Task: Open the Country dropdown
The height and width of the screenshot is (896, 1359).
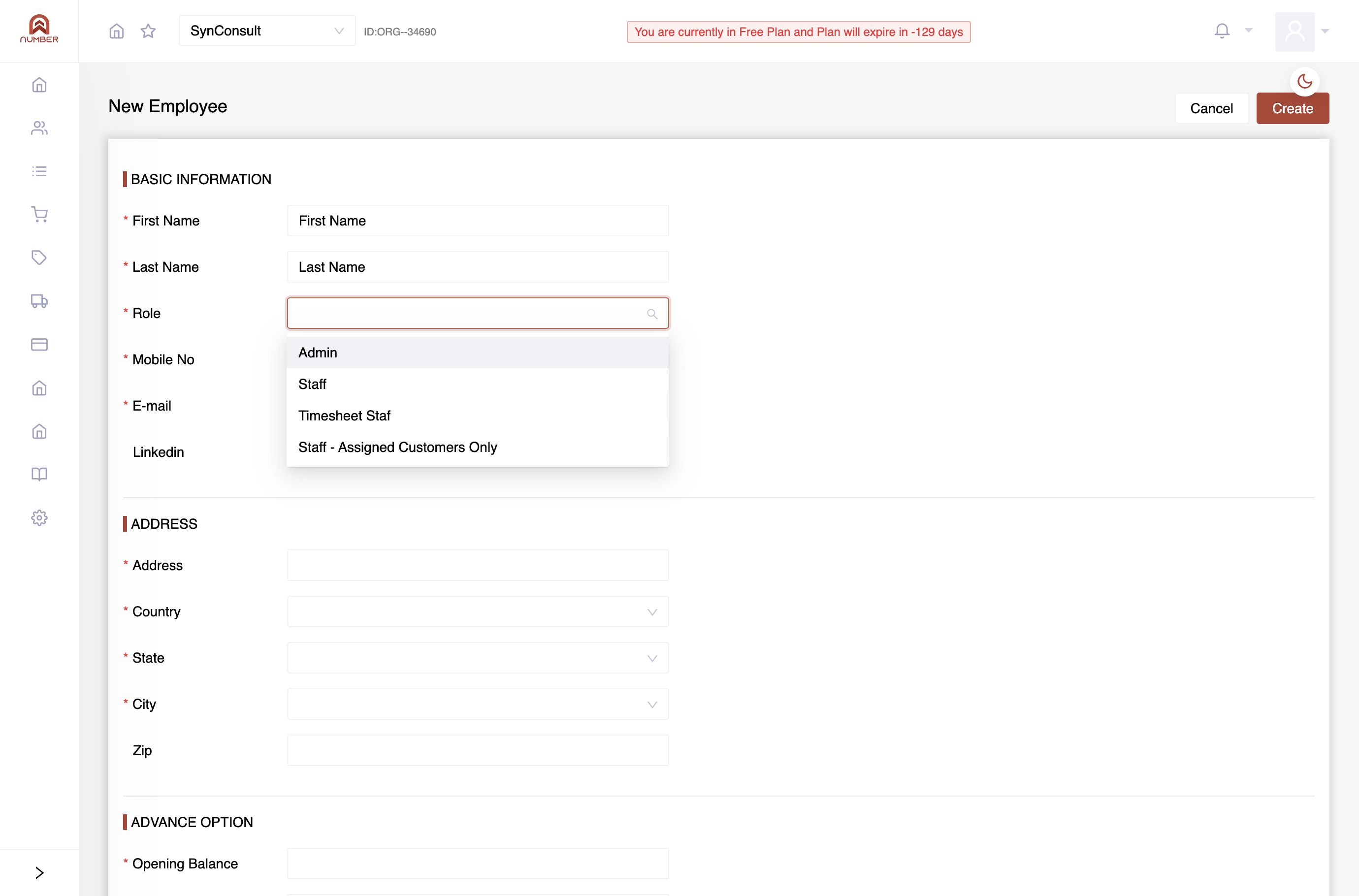Action: tap(478, 611)
